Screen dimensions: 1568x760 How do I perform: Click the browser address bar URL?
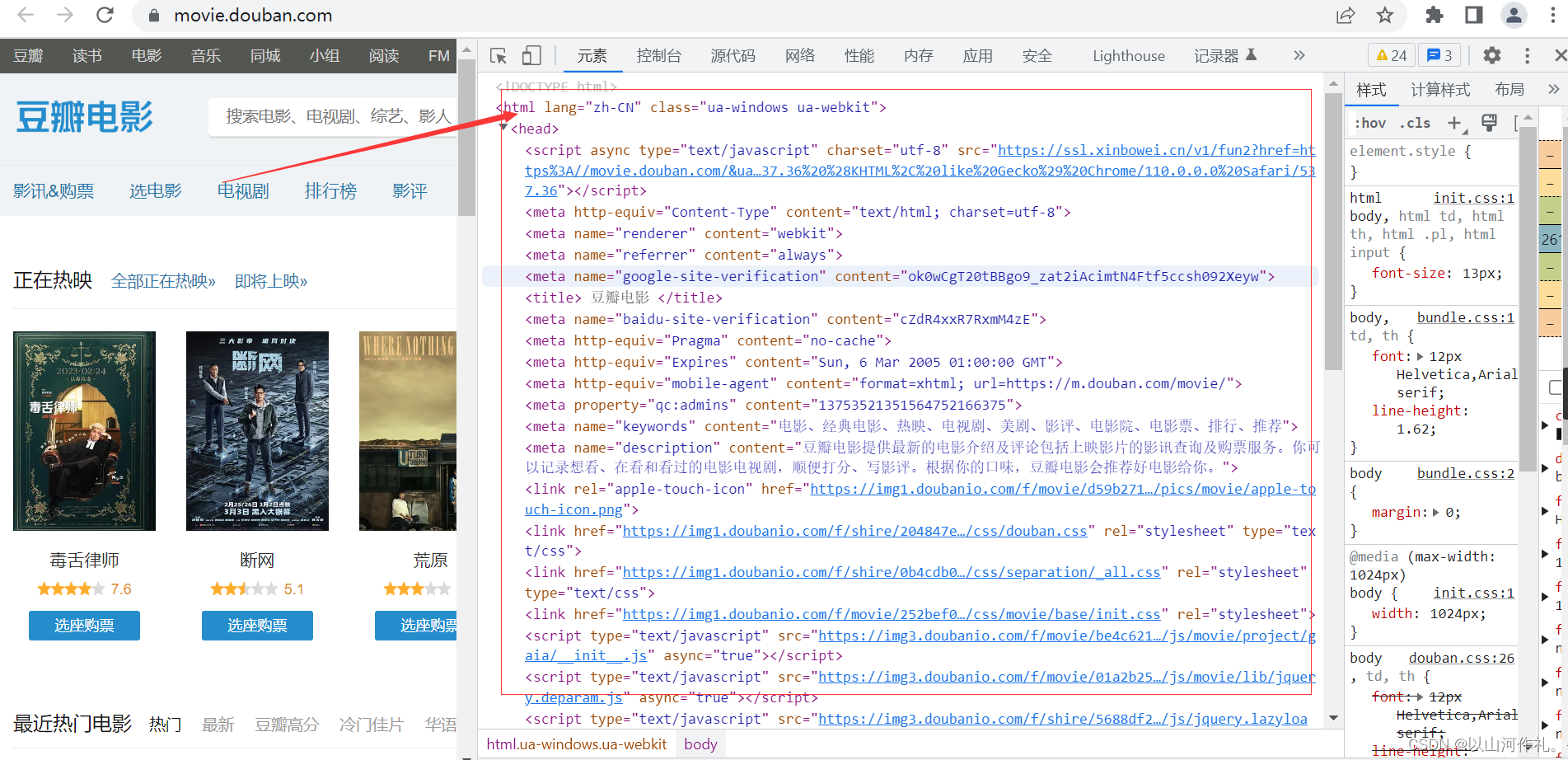[x=253, y=15]
